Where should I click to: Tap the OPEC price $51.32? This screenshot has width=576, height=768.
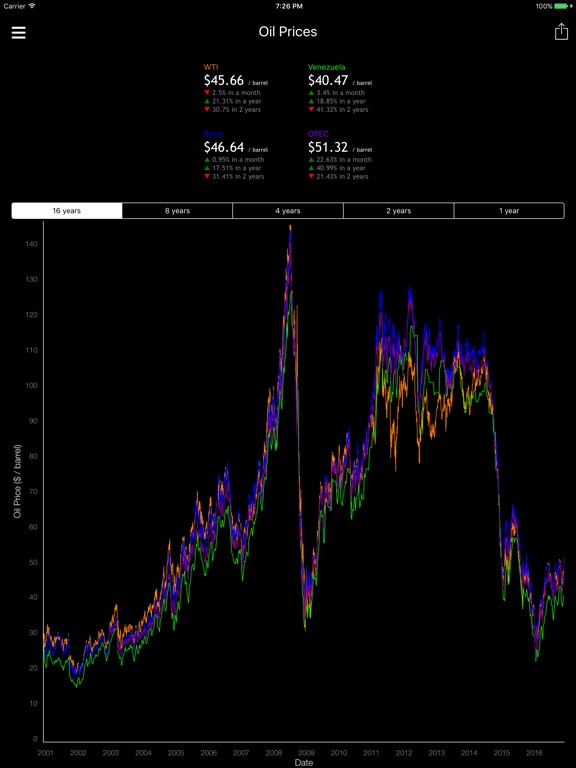click(328, 147)
